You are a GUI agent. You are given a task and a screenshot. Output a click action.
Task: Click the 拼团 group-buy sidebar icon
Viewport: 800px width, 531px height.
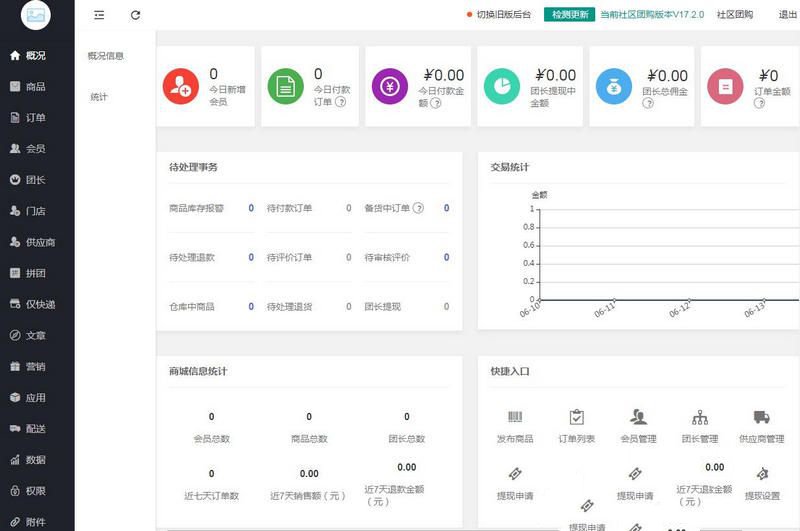coord(15,273)
